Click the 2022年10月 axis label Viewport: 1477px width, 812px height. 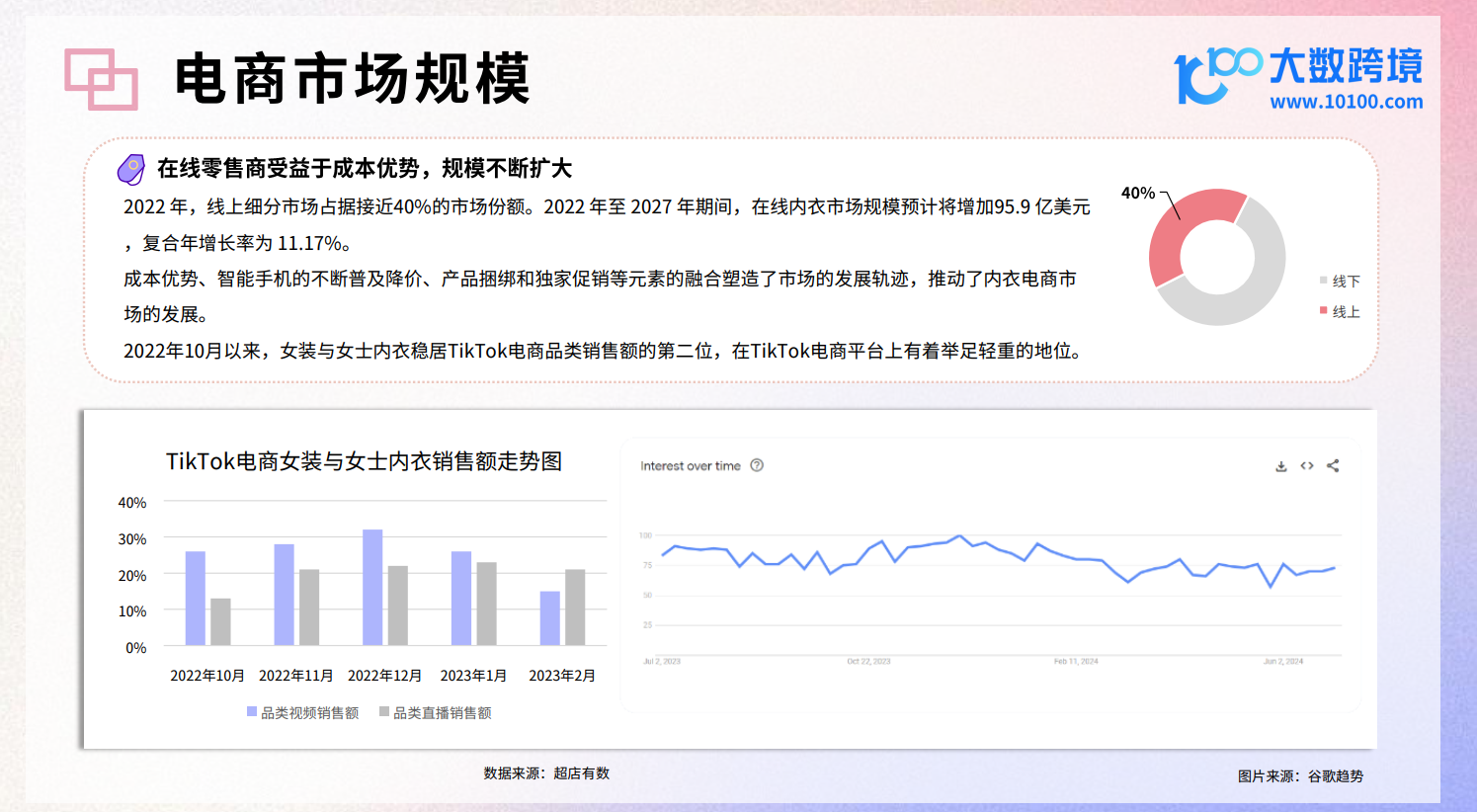pyautogui.click(x=207, y=676)
